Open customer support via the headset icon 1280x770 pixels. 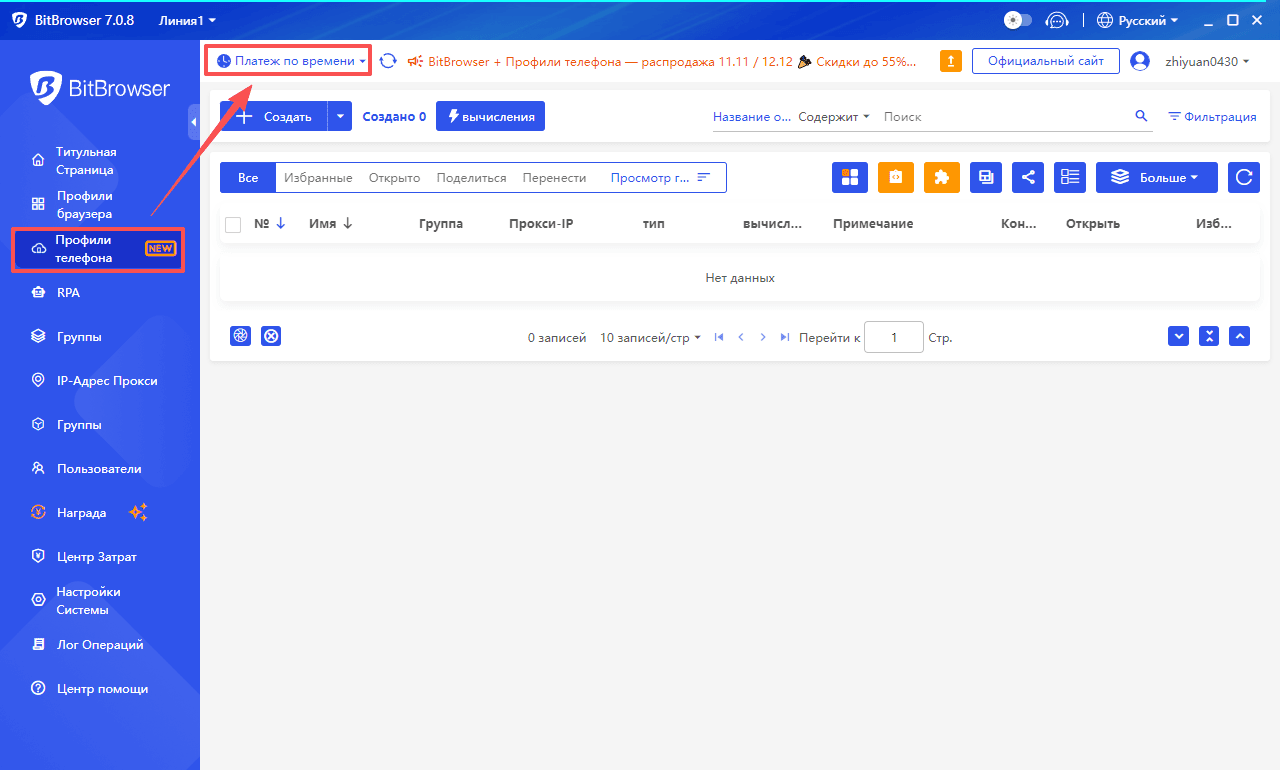tap(1057, 19)
